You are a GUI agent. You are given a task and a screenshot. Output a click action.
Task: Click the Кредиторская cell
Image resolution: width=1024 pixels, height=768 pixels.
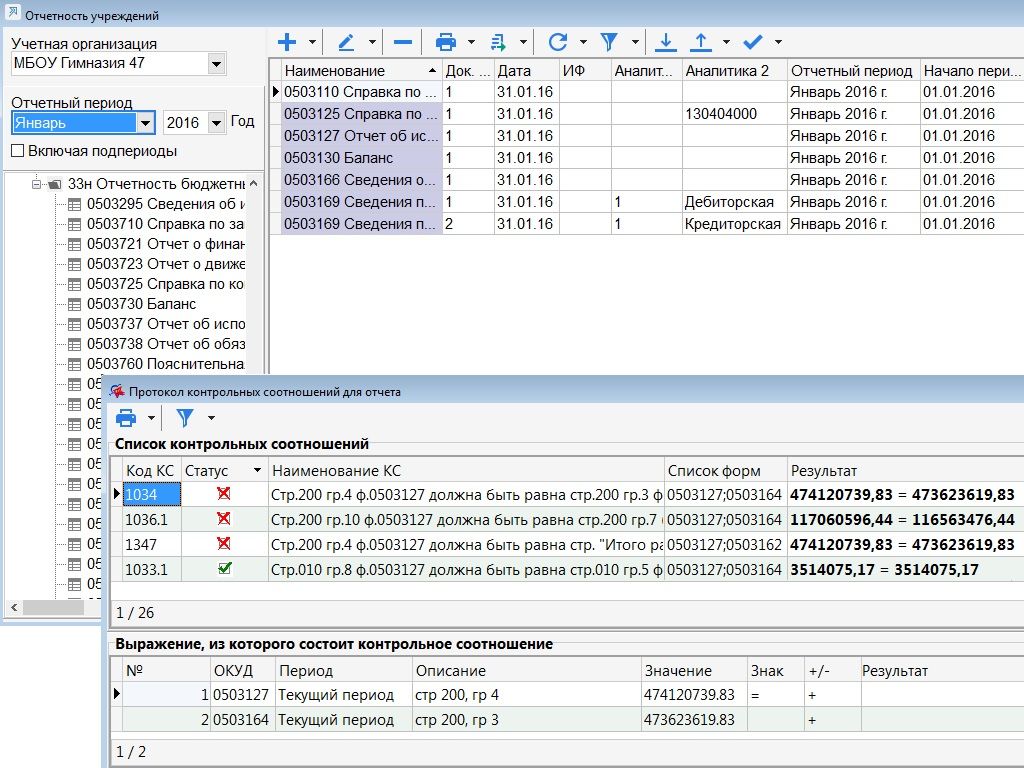click(733, 224)
